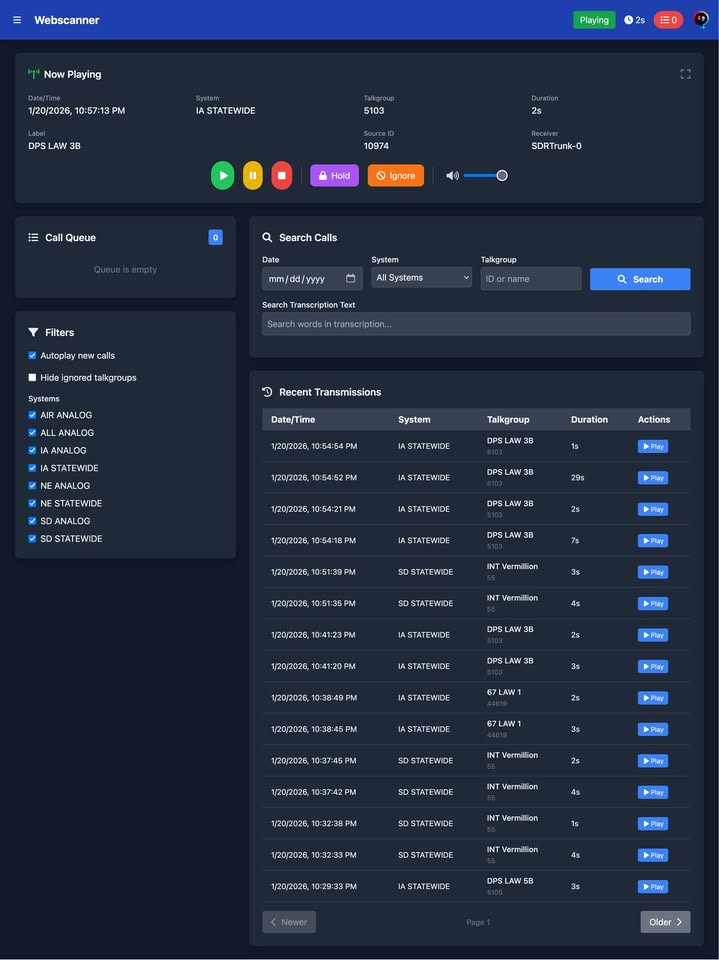Hold the current talkgroup
Viewport: 719px width, 960px height.
(334, 176)
